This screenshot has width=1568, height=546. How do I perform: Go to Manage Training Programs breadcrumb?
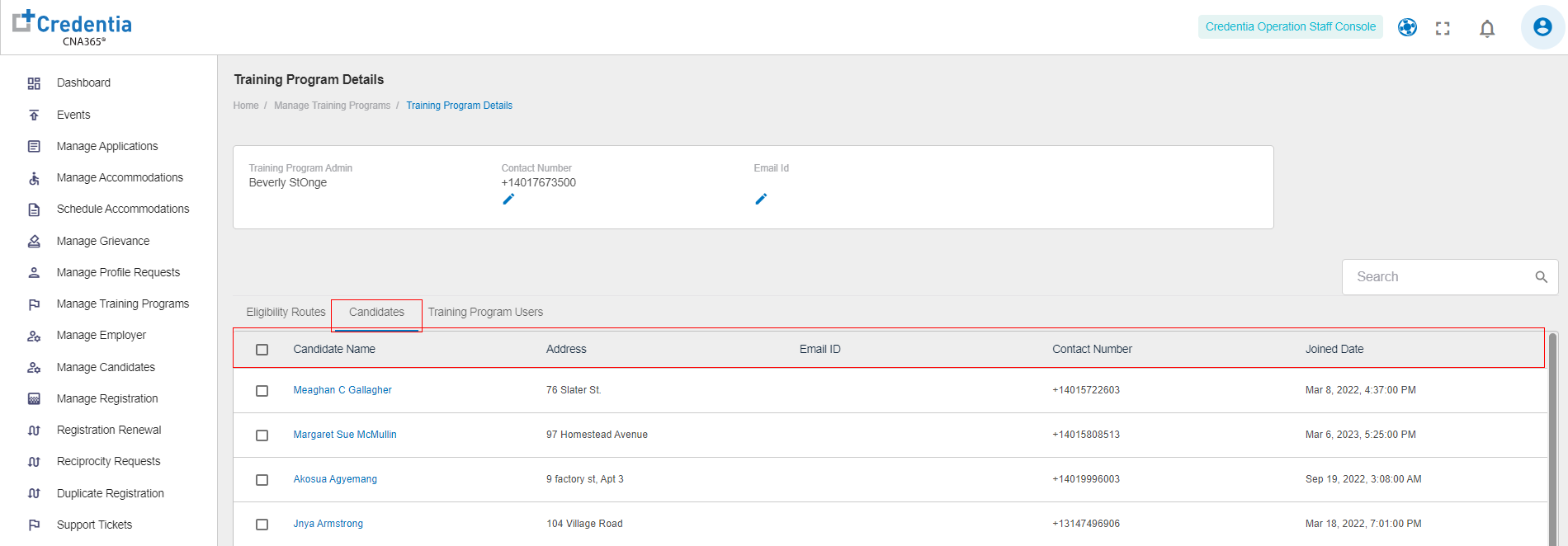pos(332,106)
